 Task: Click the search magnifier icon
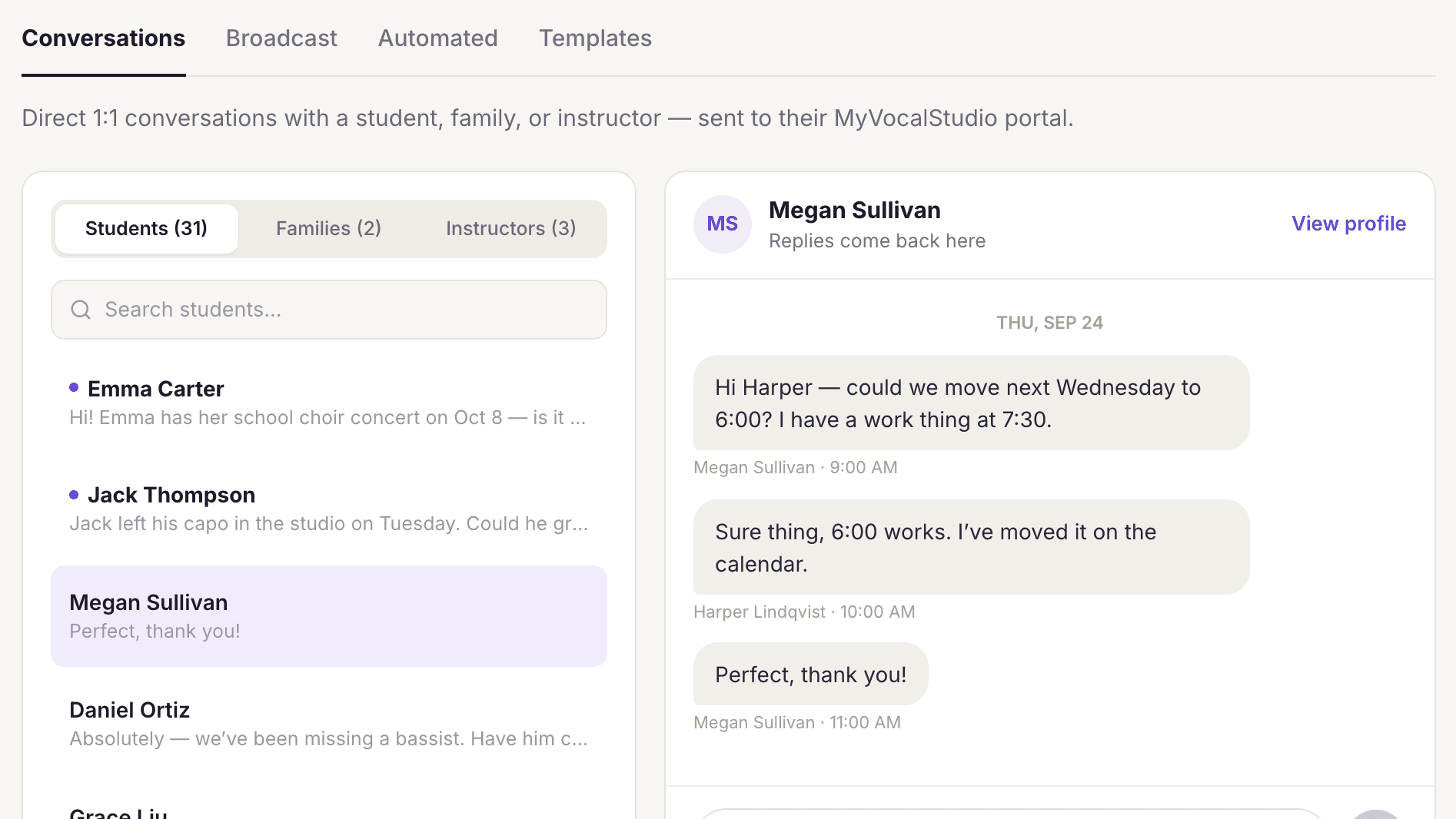pos(81,310)
